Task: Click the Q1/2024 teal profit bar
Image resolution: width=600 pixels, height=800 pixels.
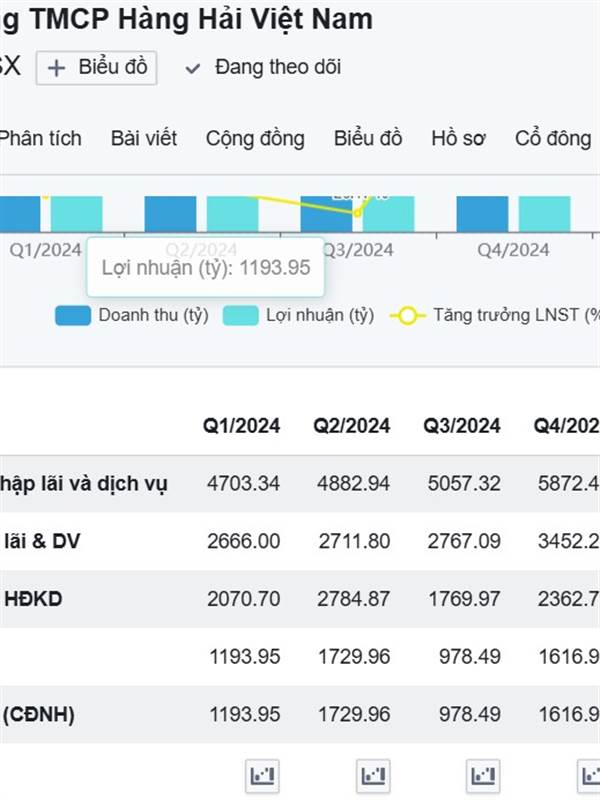Action: (x=77, y=214)
